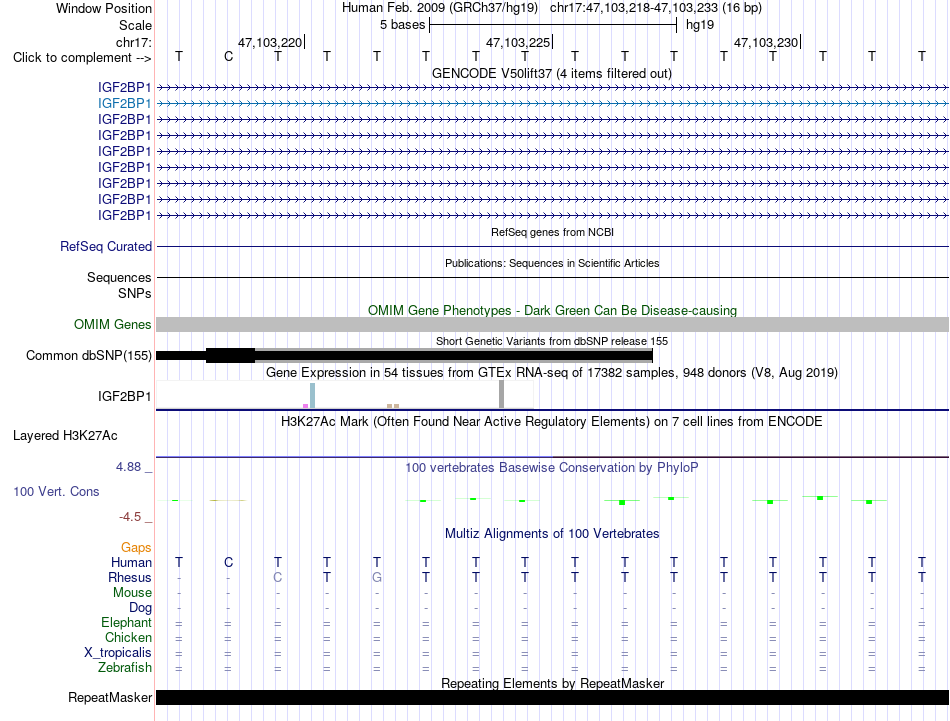Click the 'Elephant' alignment row label

(x=126, y=623)
